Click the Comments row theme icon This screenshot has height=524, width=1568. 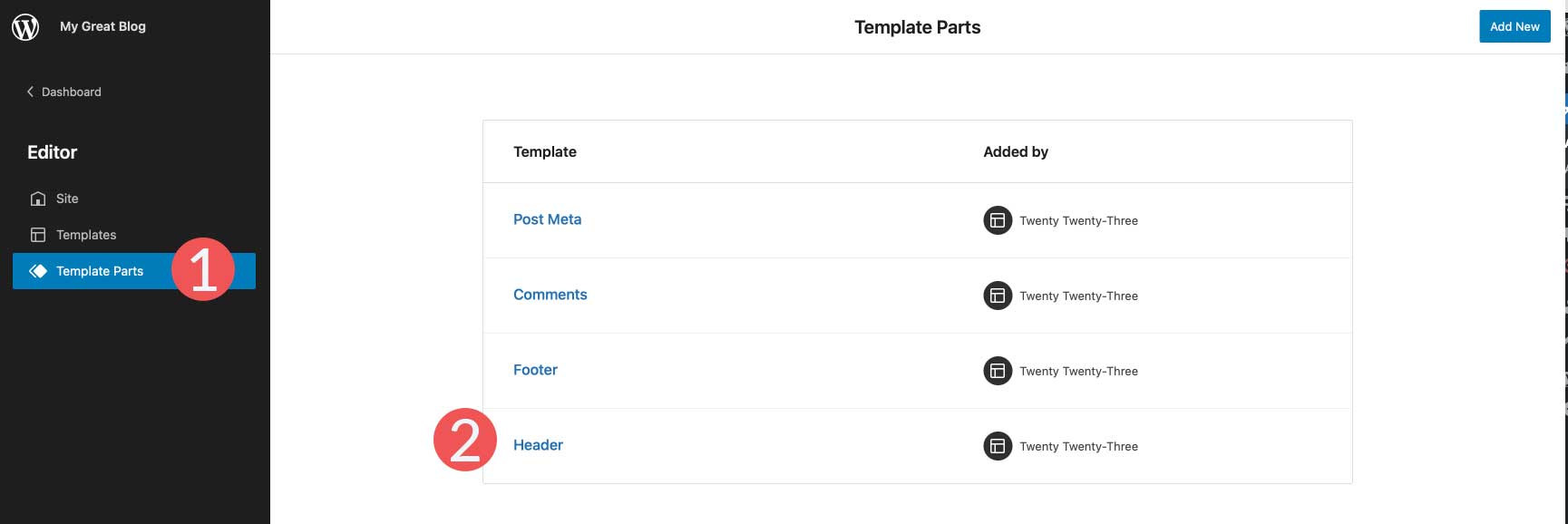click(998, 296)
